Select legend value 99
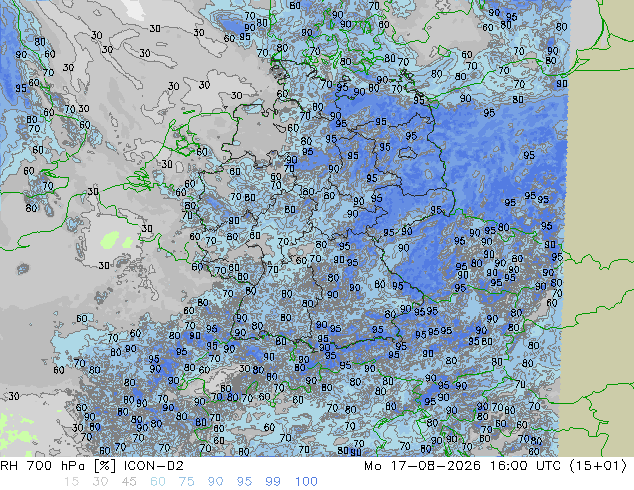The image size is (634, 490). [x=273, y=482]
